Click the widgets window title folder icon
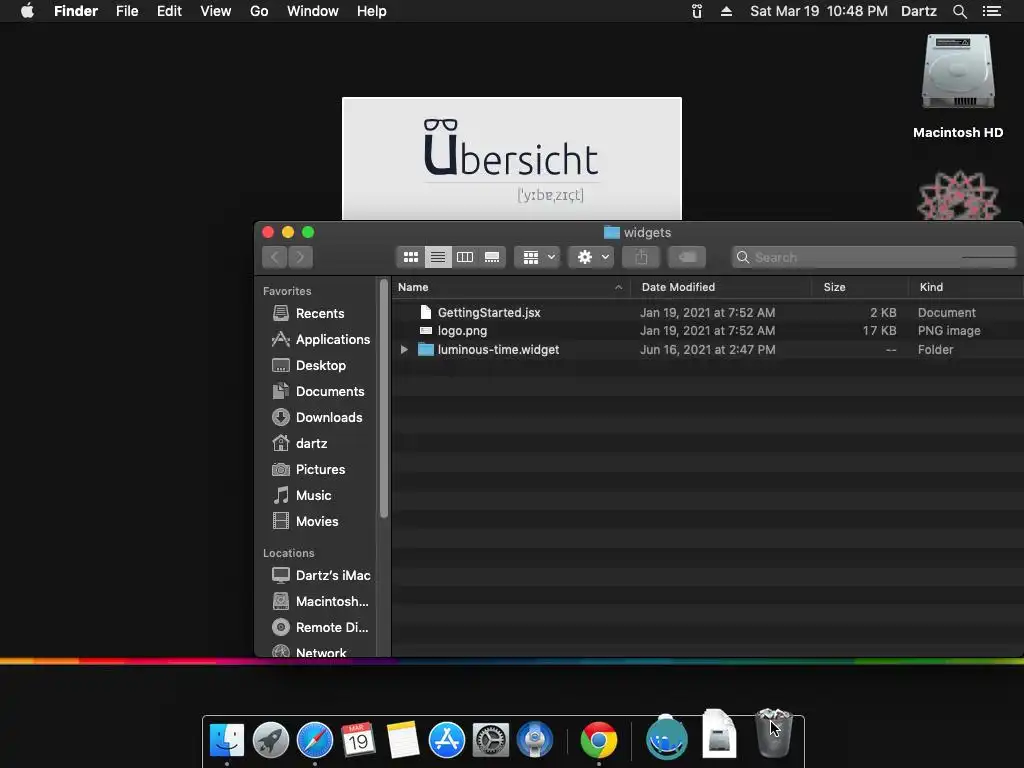1024x768 pixels. [x=611, y=232]
